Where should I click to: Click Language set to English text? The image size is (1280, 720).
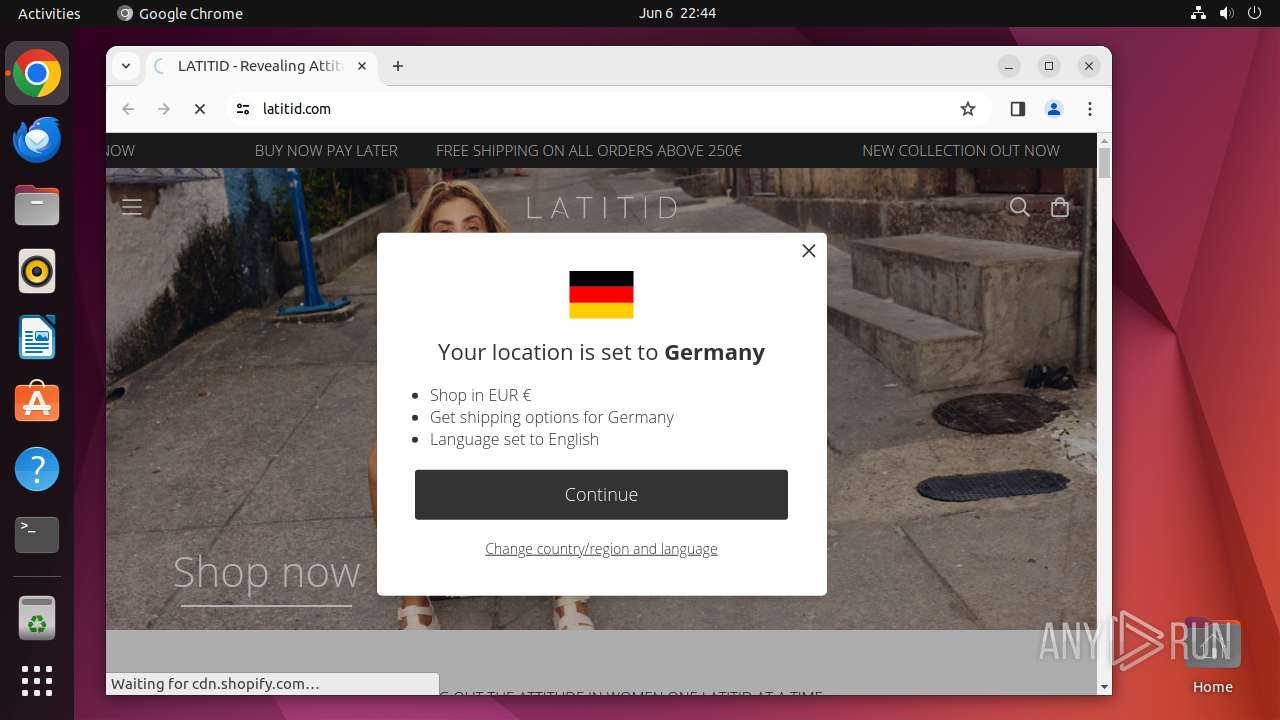pyautogui.click(x=514, y=439)
